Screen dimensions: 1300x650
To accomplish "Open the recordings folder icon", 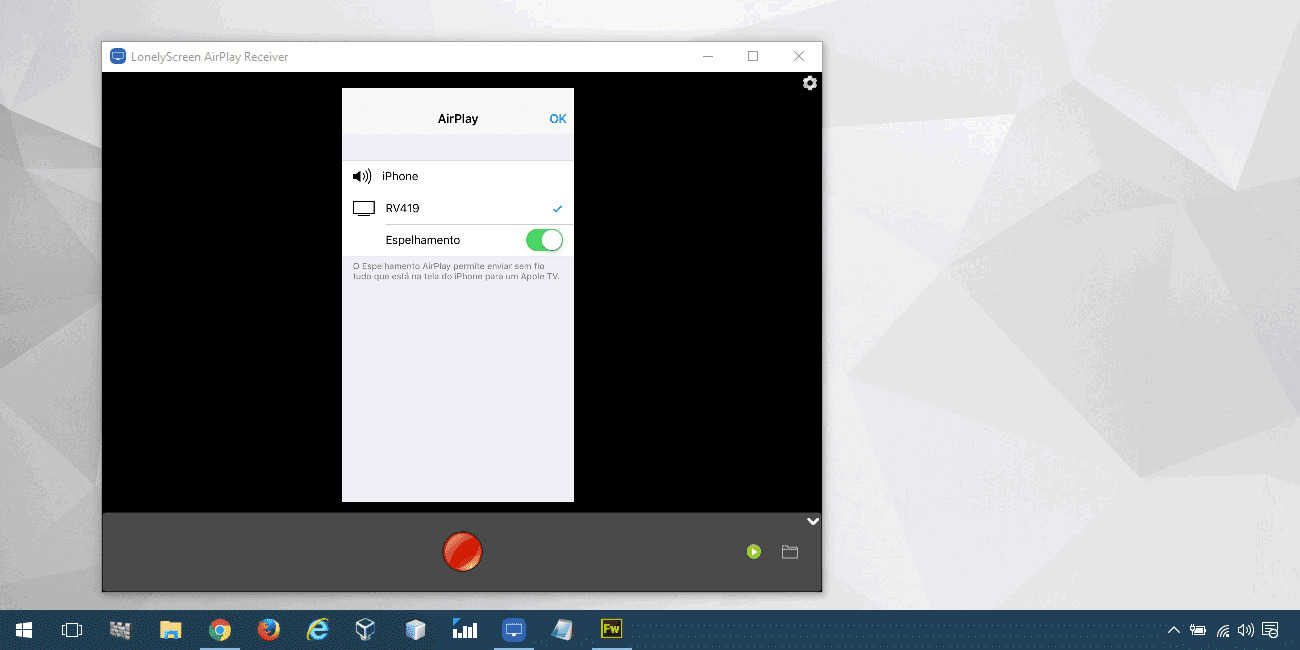I will point(790,552).
